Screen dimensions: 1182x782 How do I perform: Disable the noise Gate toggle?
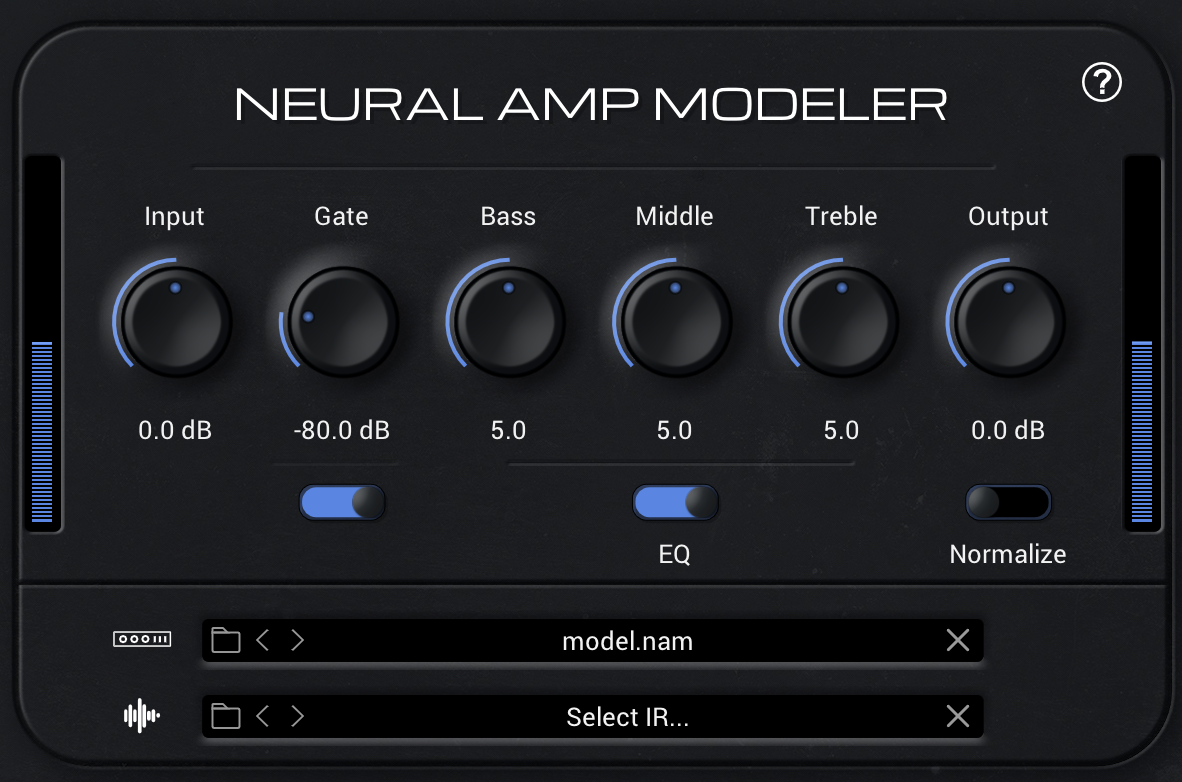point(342,501)
